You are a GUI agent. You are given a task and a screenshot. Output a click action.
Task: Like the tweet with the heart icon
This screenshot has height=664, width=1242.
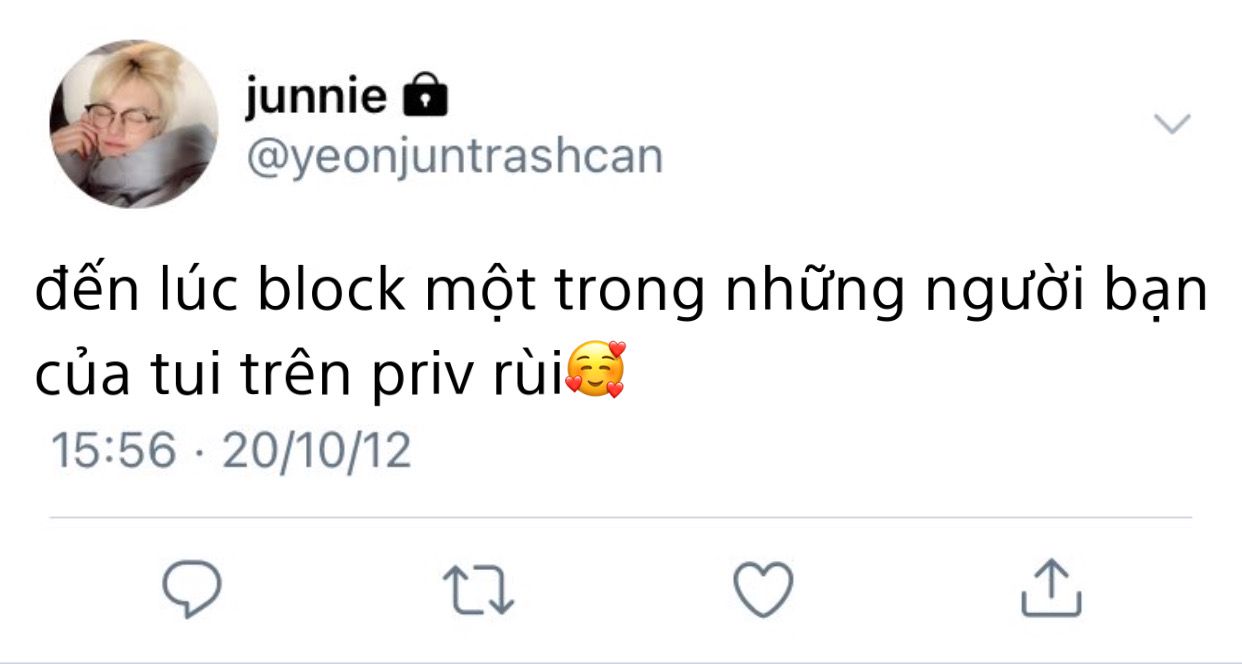pos(763,588)
